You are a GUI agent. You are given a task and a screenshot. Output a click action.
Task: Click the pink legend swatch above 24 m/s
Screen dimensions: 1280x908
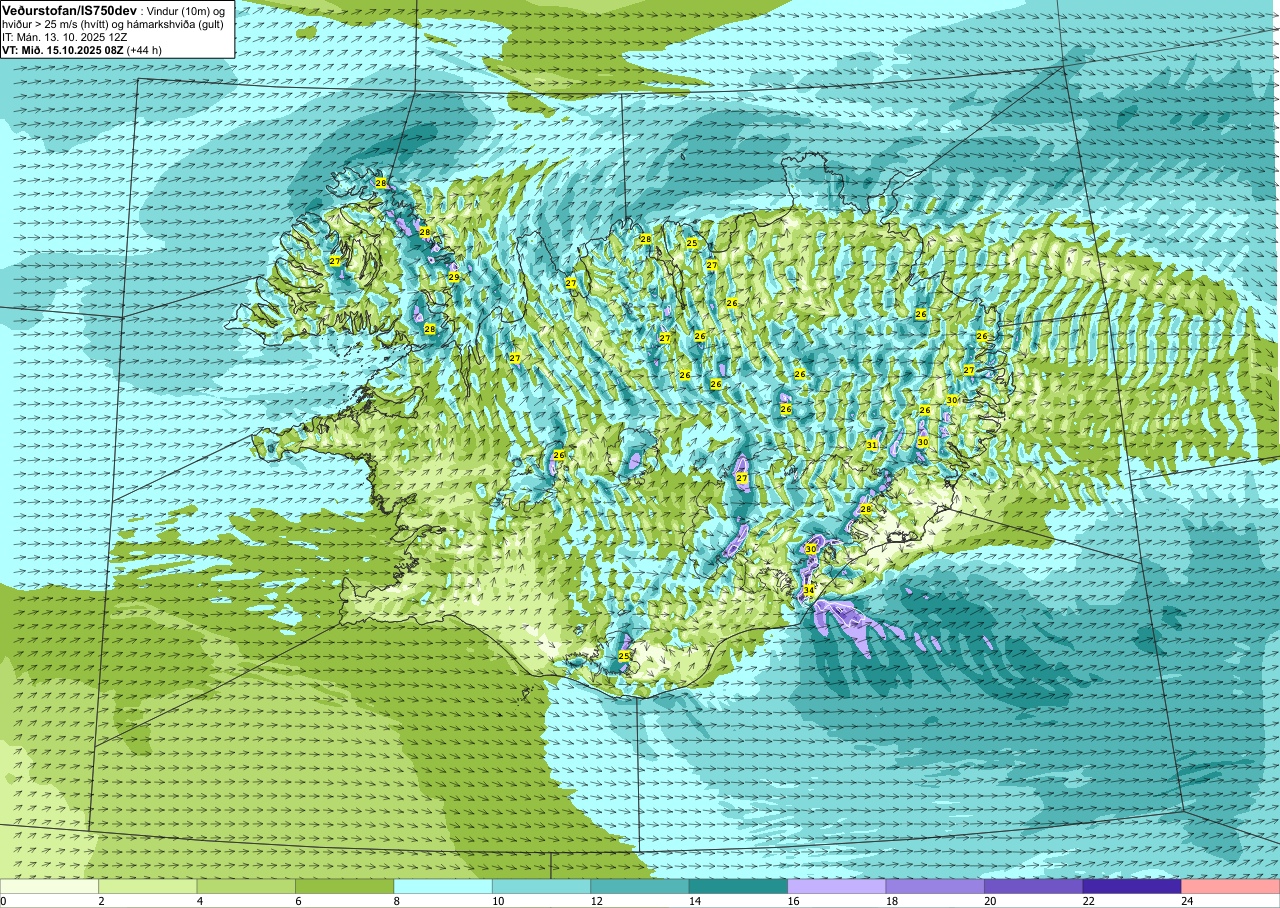point(1231,886)
